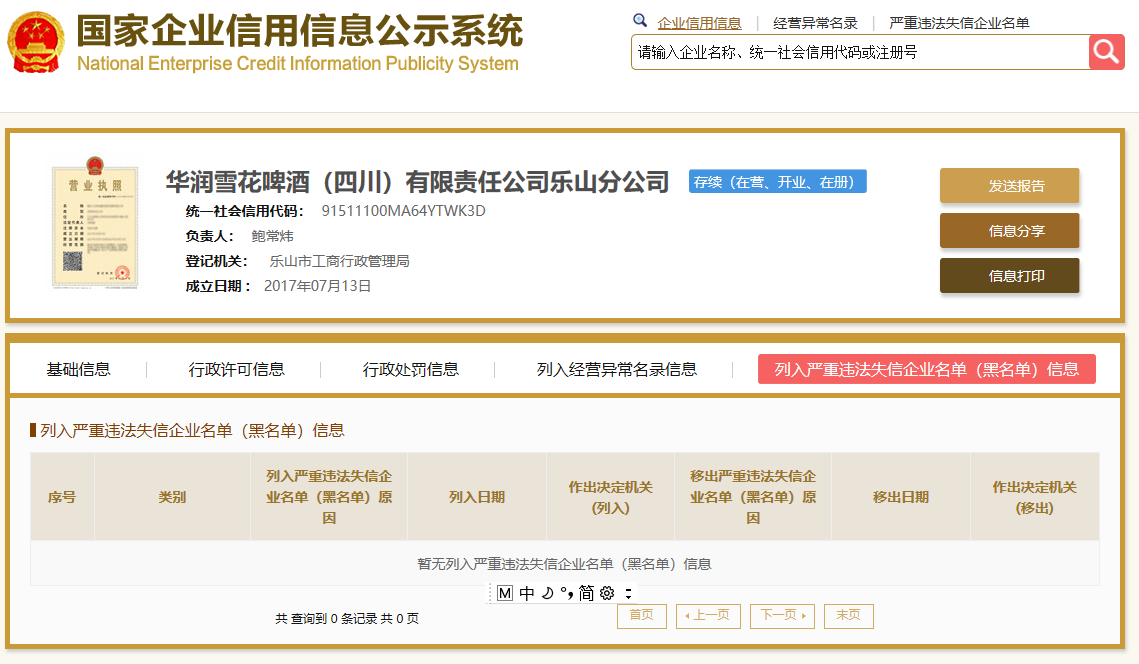
Task: Click the 移出严重违法失信企业名单（黑名单）原因 column header
Action: click(753, 497)
